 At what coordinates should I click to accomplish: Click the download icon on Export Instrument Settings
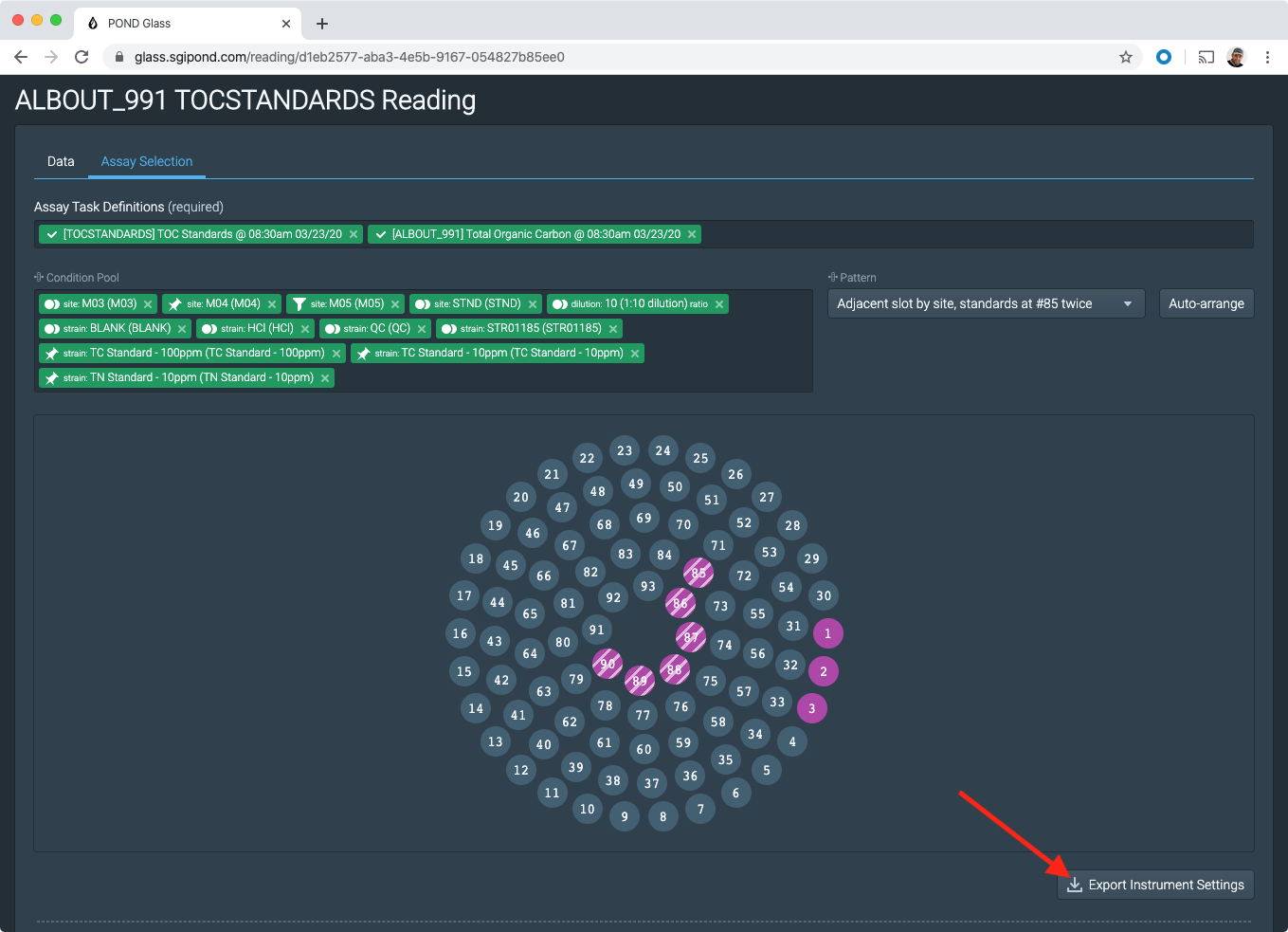click(1074, 885)
